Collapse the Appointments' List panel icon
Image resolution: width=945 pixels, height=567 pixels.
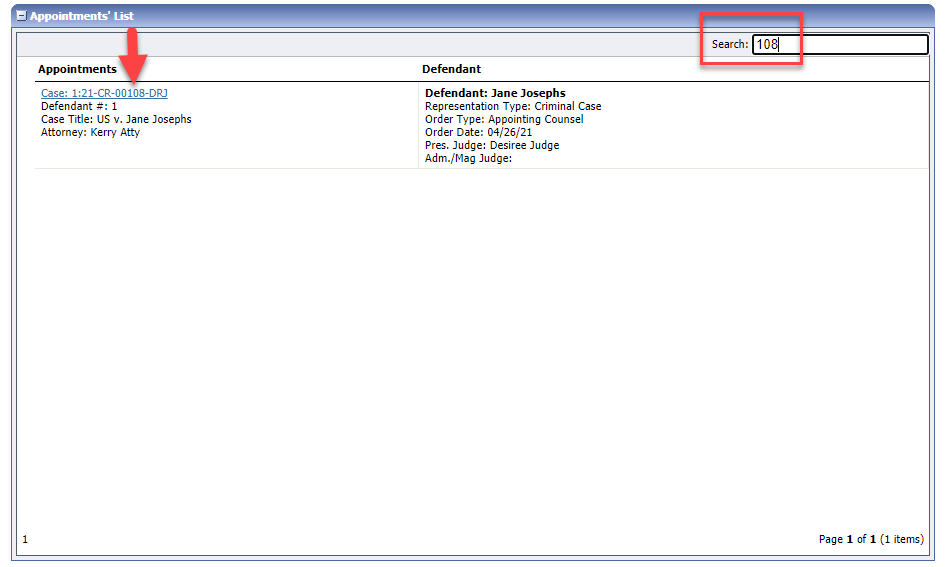[21, 16]
